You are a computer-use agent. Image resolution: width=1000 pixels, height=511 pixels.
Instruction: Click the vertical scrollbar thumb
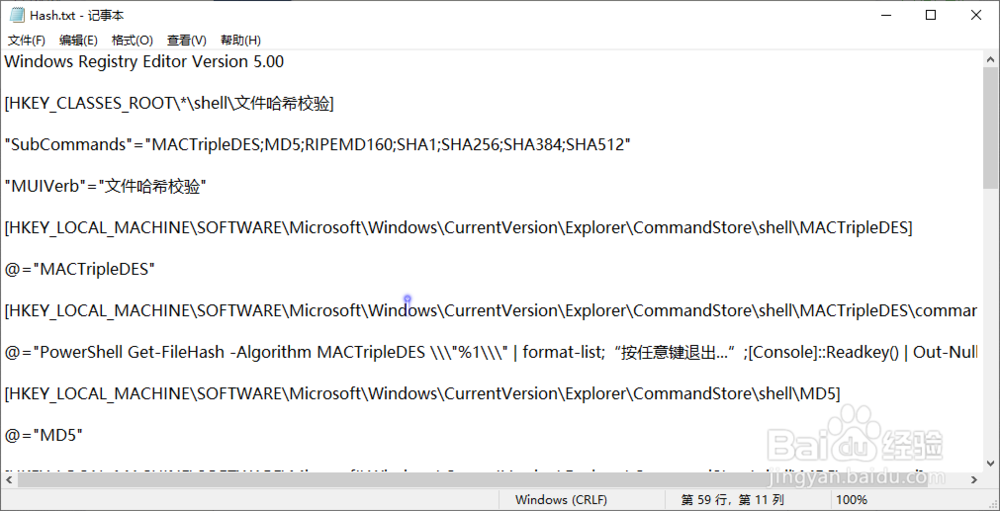pyautogui.click(x=992, y=128)
